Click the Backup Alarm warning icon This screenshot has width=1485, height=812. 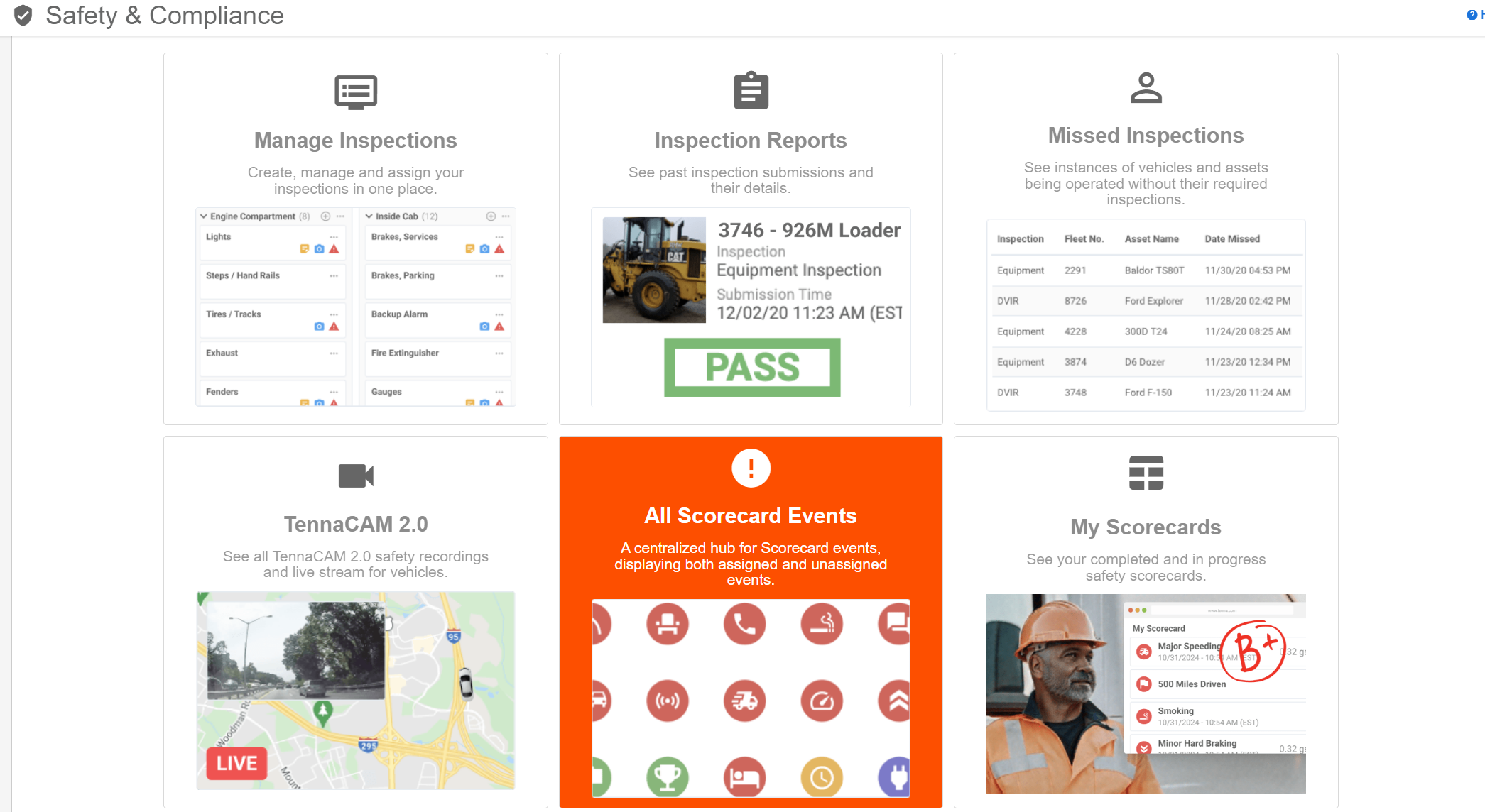(499, 327)
